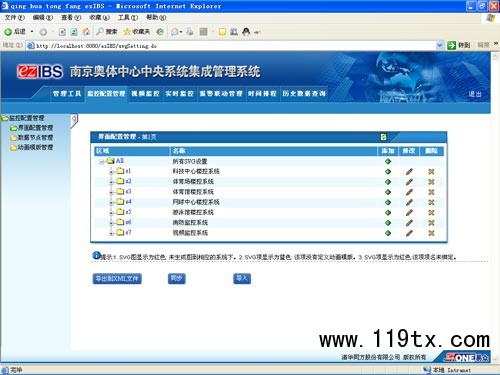Click the 监控配置管理 navigation tab
The image size is (500, 375).
[106, 94]
